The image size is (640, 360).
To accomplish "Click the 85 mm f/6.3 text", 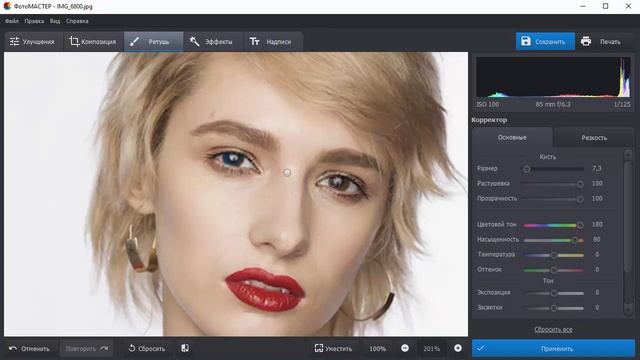I will tap(553, 104).
